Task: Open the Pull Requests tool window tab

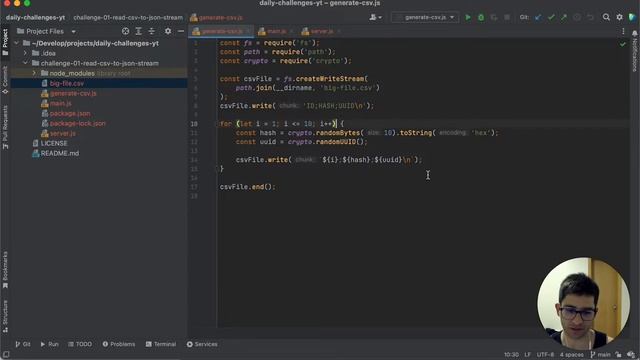Action: pyautogui.click(x=5, y=127)
